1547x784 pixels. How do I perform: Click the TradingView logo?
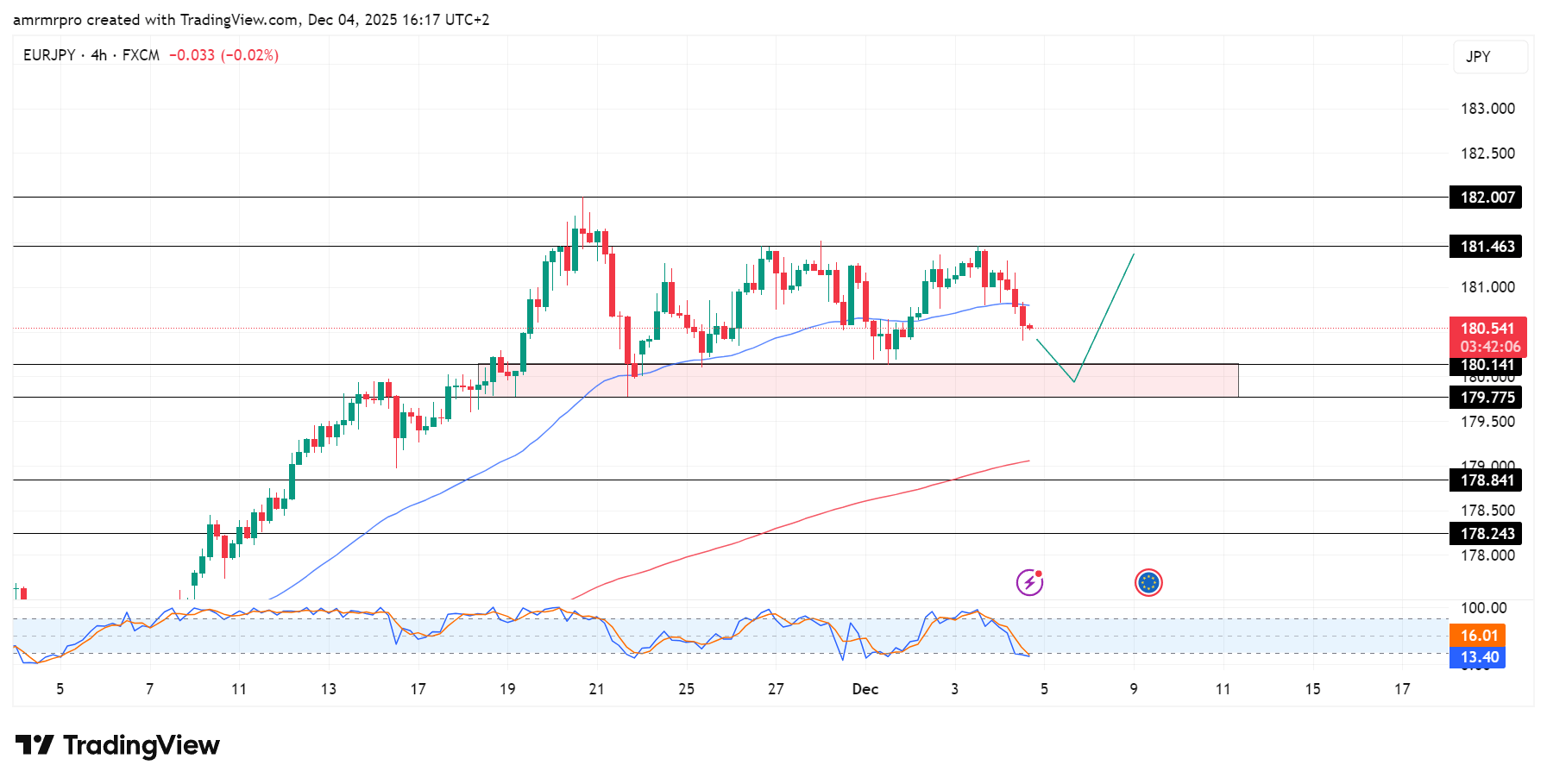click(116, 745)
